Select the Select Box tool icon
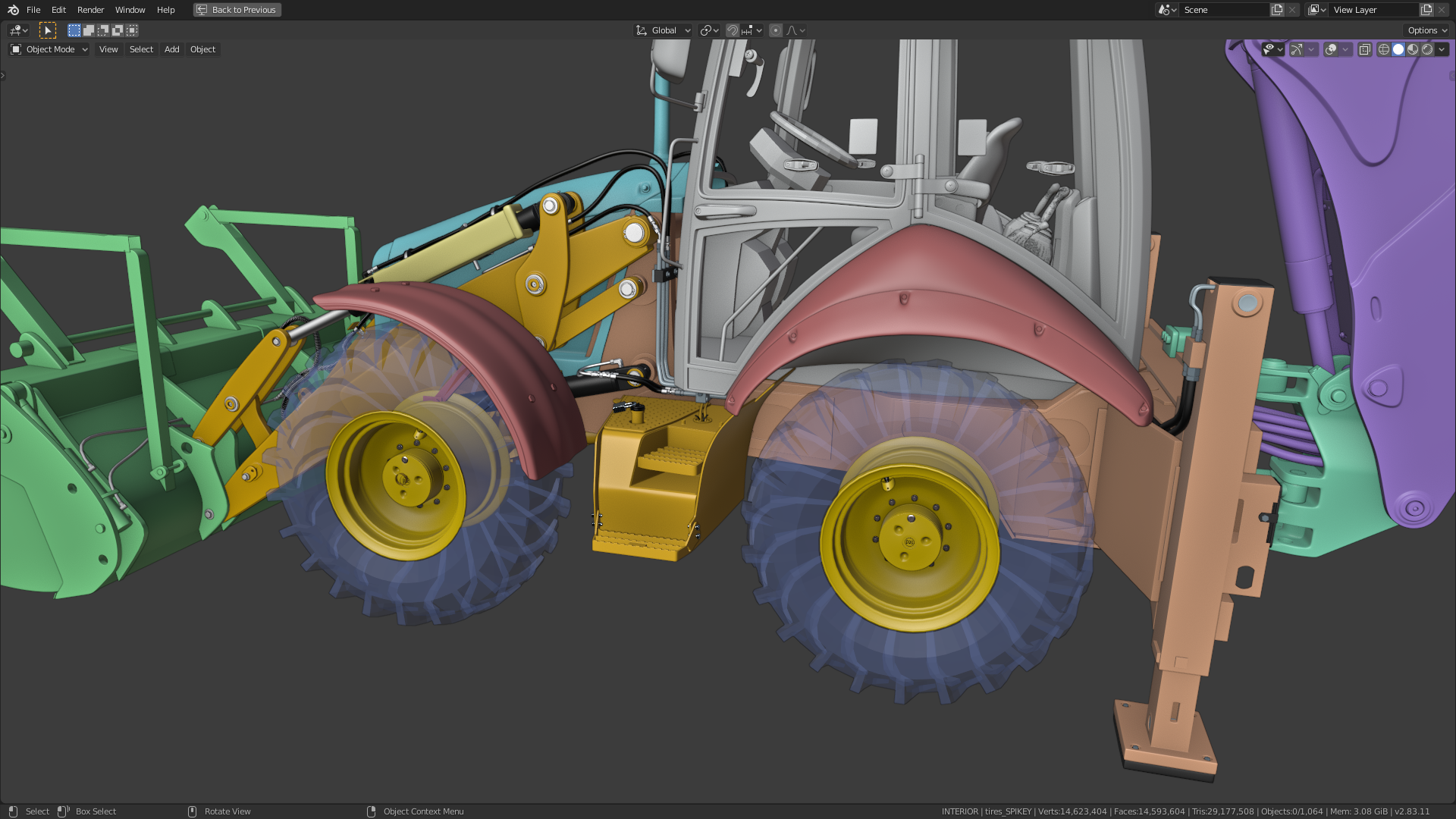The image size is (1456, 819). coord(48,30)
